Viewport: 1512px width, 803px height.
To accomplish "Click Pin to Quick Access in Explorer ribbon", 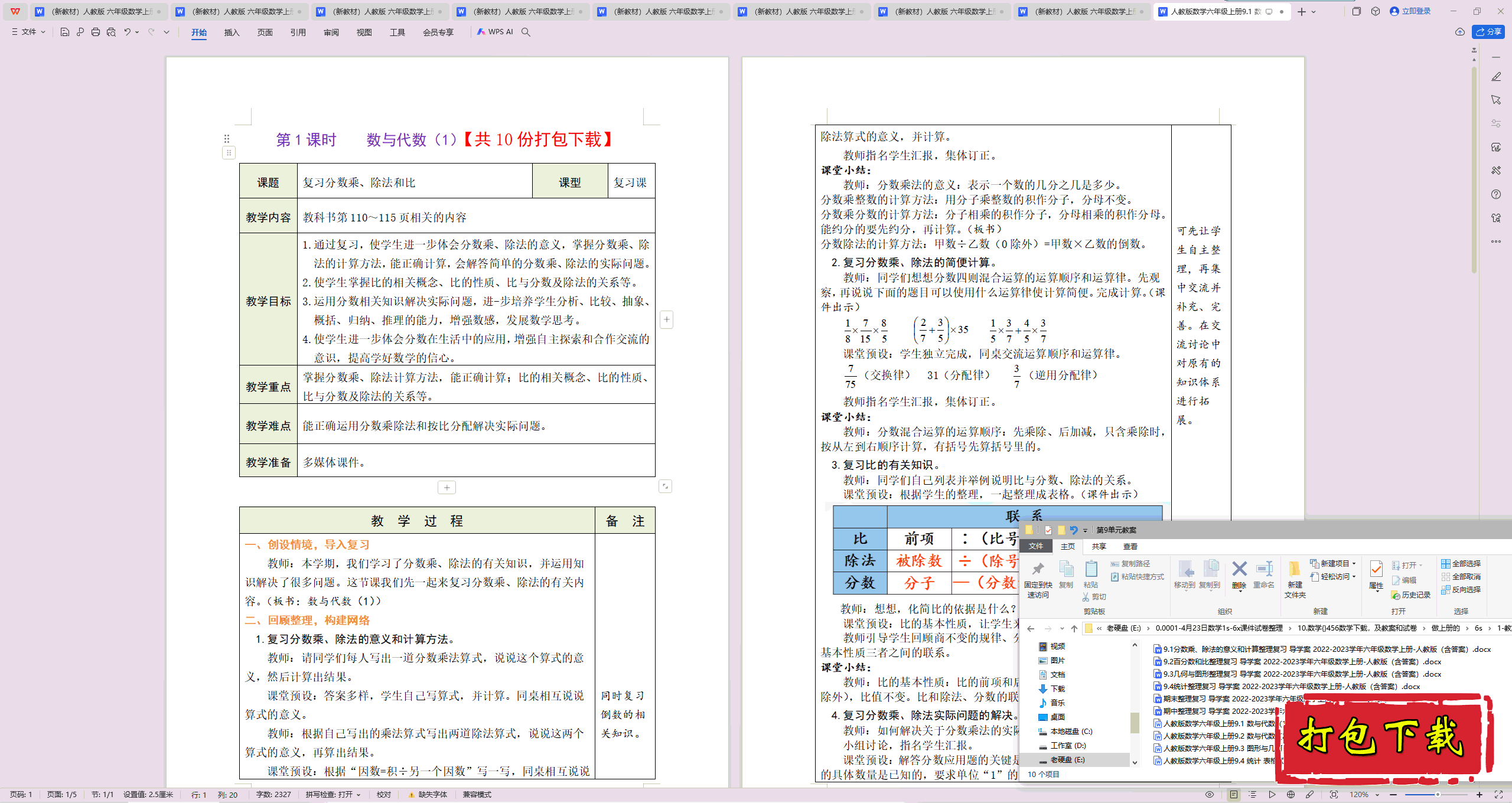I will pos(1038,579).
